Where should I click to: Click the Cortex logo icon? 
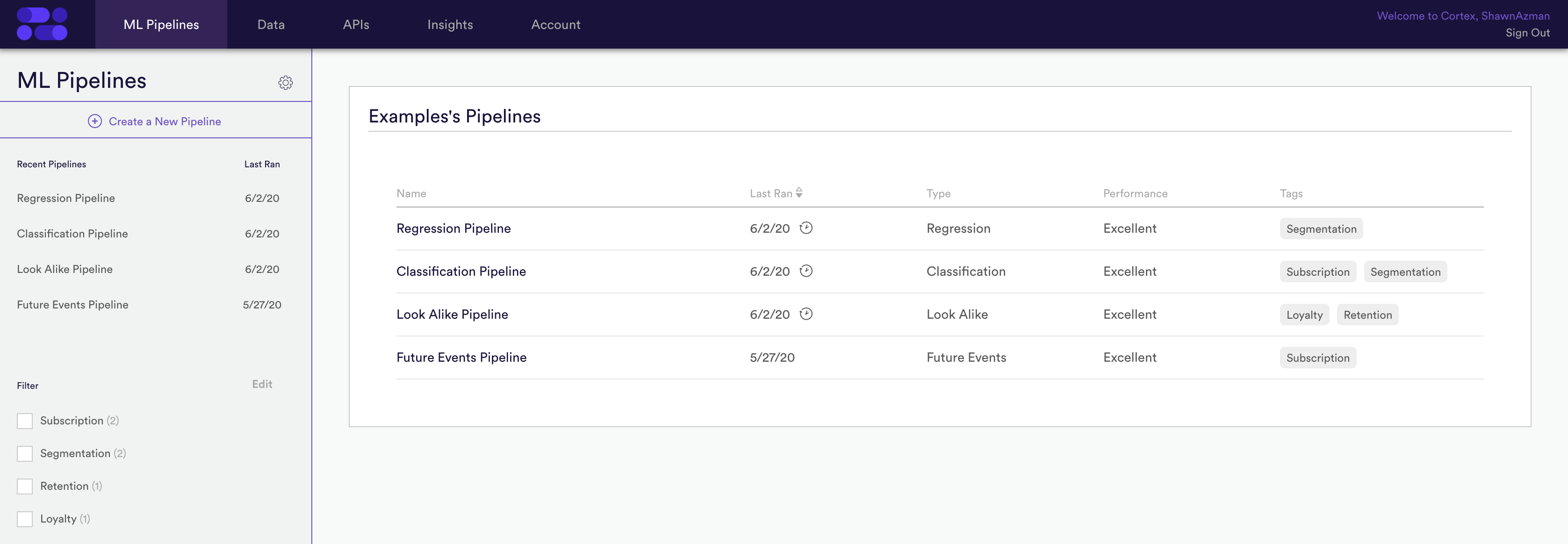tap(42, 24)
